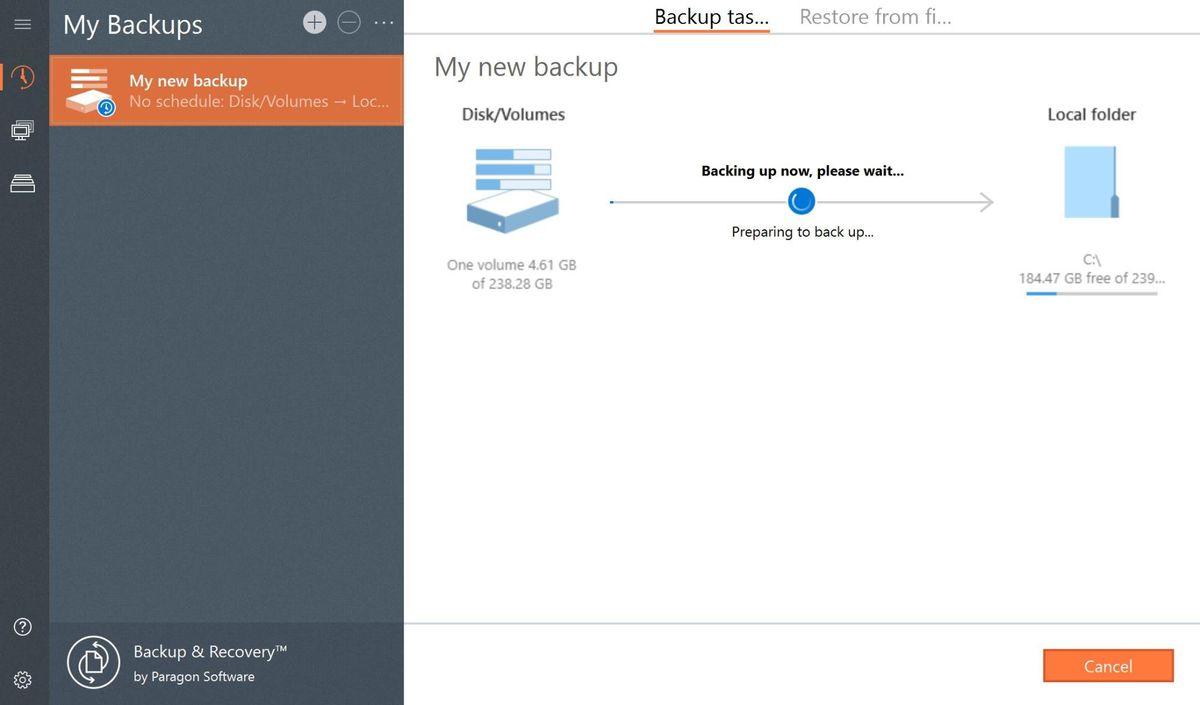Open Help via the question mark icon
The image size is (1200, 705).
(22, 626)
